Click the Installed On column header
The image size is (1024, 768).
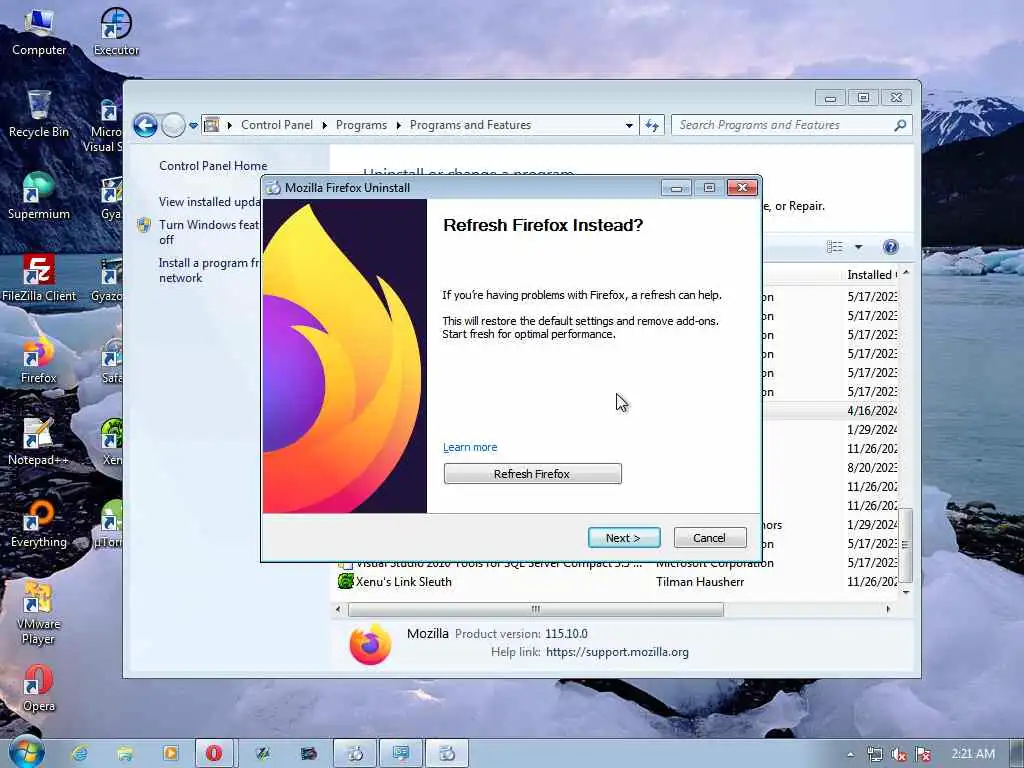pos(871,275)
